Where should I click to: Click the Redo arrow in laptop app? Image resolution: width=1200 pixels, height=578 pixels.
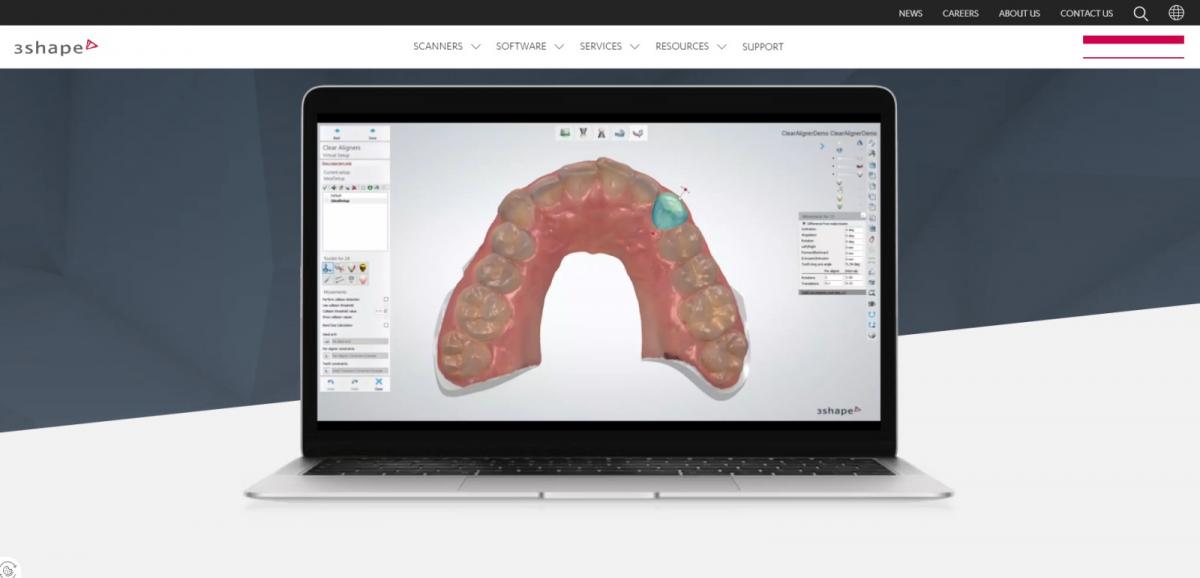pyautogui.click(x=355, y=382)
